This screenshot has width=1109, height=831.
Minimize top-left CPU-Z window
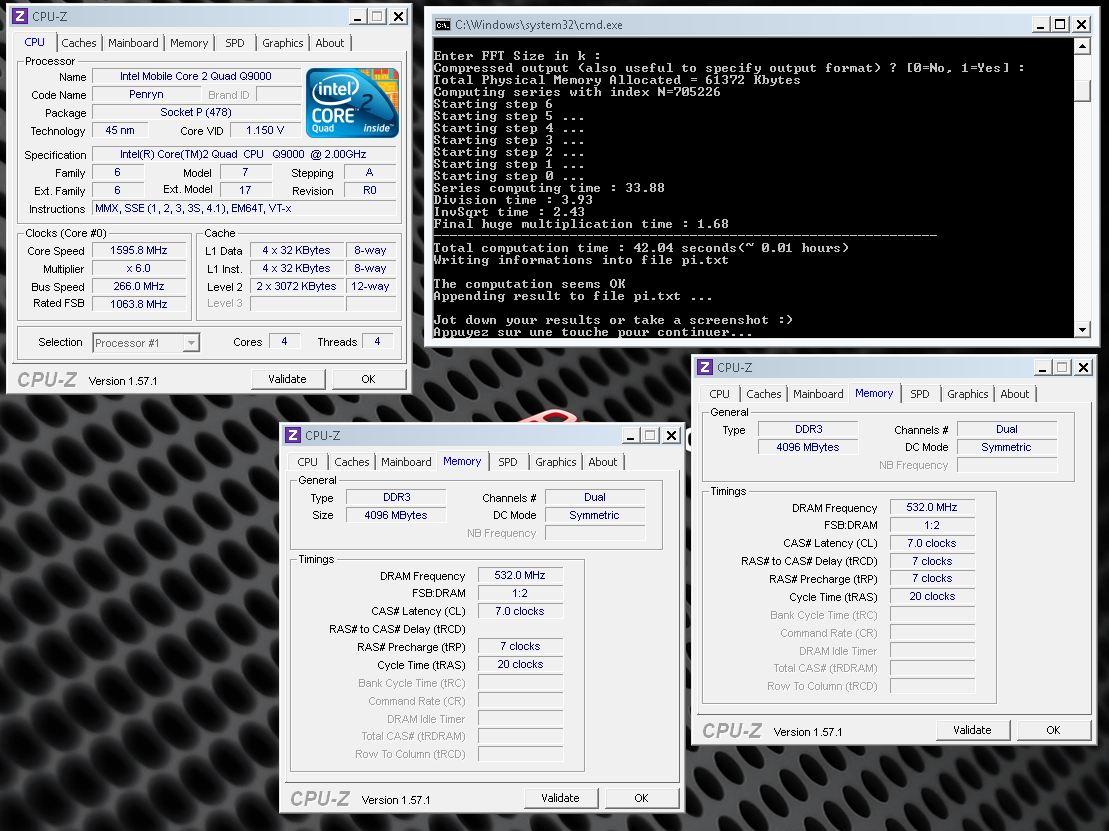pos(357,16)
